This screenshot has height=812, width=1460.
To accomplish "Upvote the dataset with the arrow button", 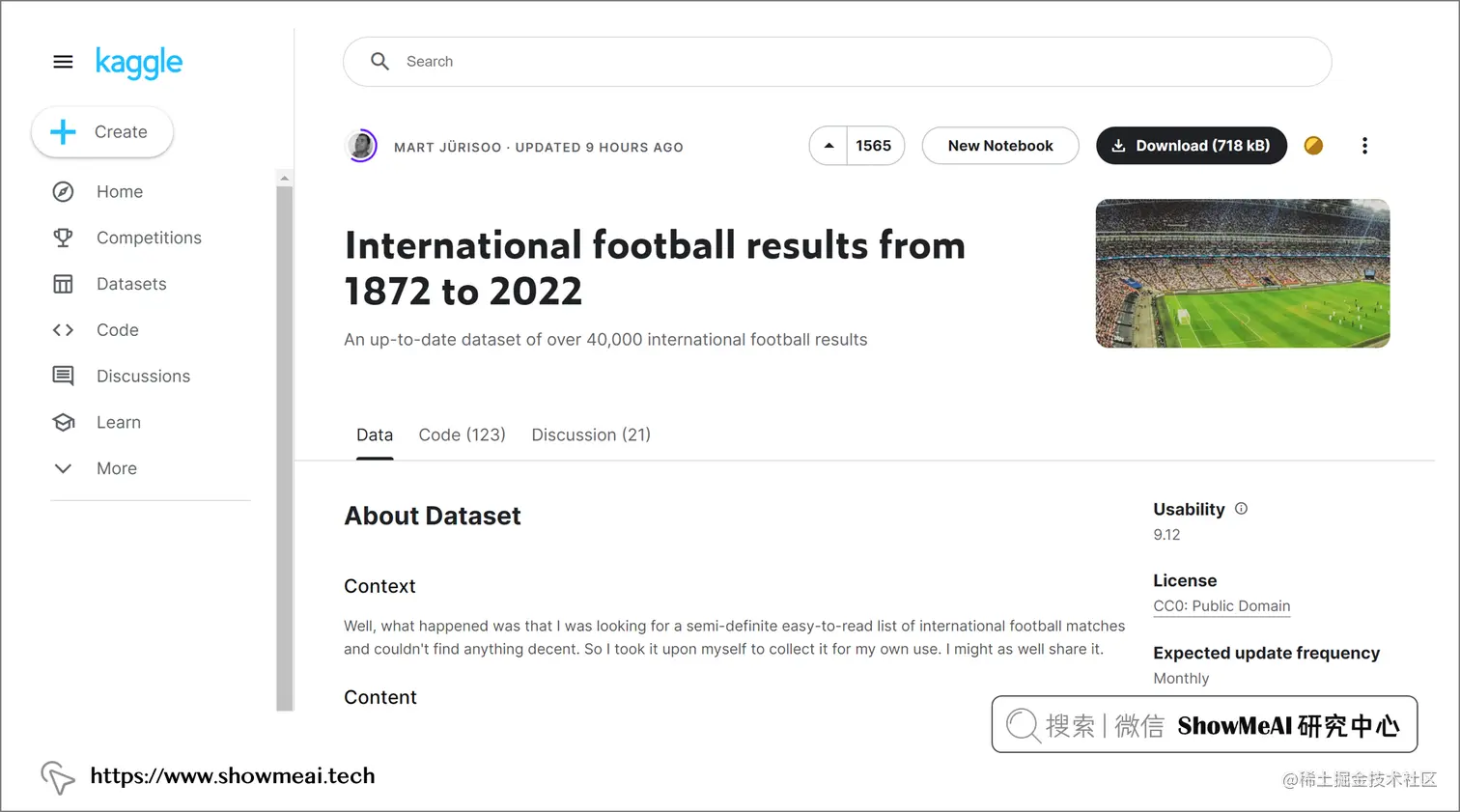I will [828, 146].
